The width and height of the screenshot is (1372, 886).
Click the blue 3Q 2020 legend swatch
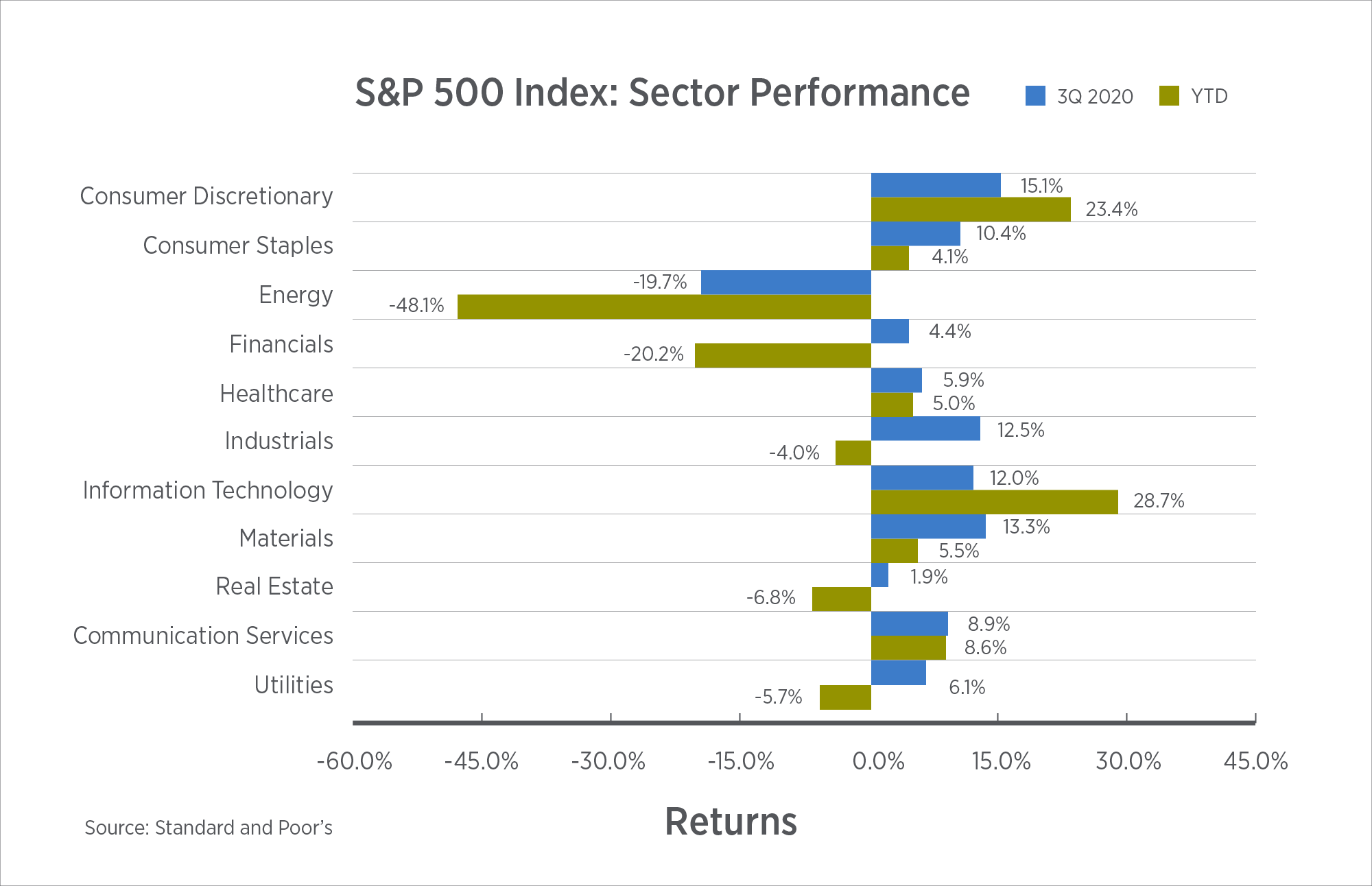coord(1035,96)
